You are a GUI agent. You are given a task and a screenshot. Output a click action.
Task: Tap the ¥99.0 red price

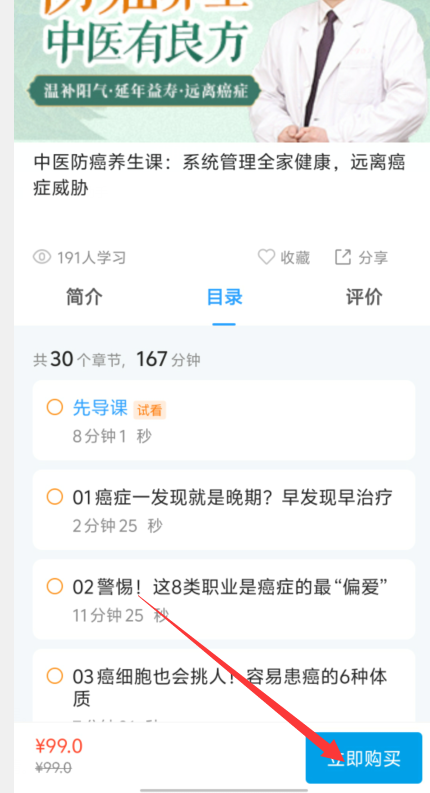click(x=59, y=746)
